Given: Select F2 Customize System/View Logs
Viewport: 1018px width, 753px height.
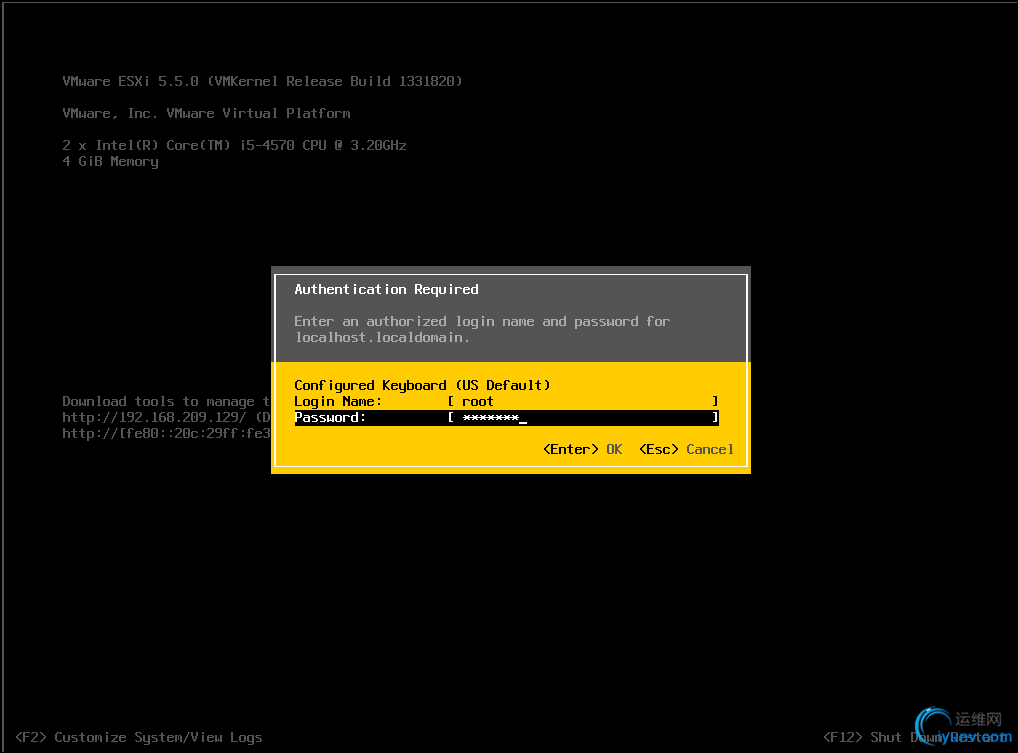Looking at the screenshot, I should coord(139,737).
